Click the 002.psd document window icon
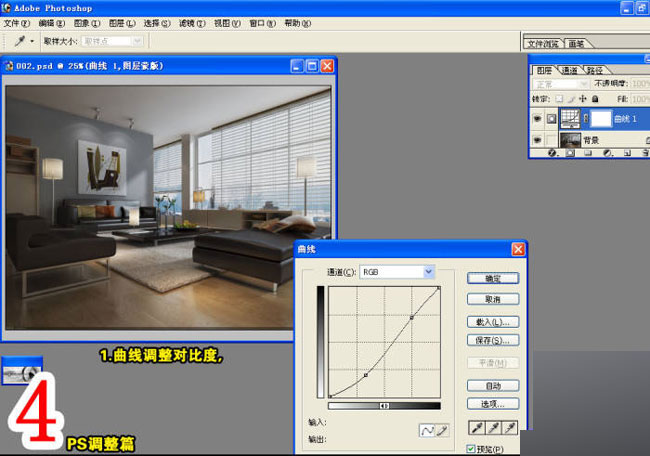This screenshot has height=456, width=650. pos(8,65)
